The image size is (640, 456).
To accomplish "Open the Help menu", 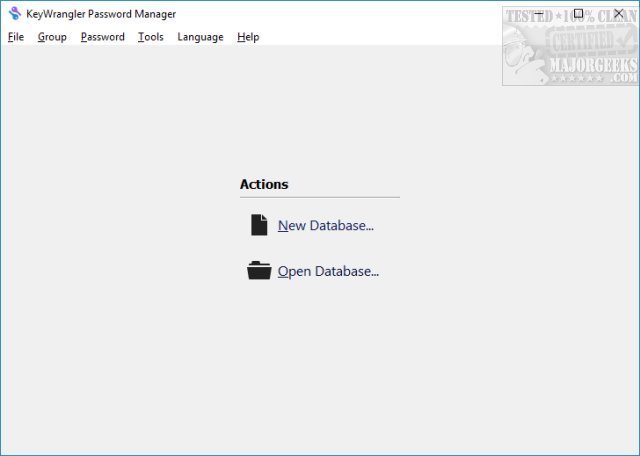I will [x=248, y=37].
